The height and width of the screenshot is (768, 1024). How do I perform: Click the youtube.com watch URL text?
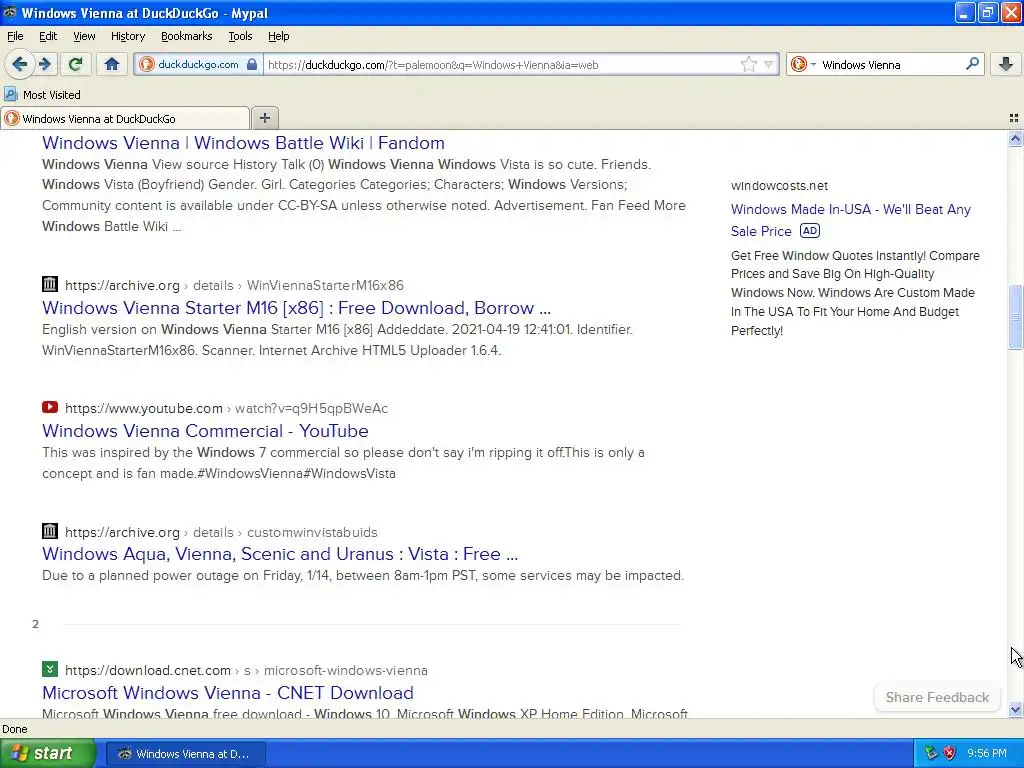[226, 408]
